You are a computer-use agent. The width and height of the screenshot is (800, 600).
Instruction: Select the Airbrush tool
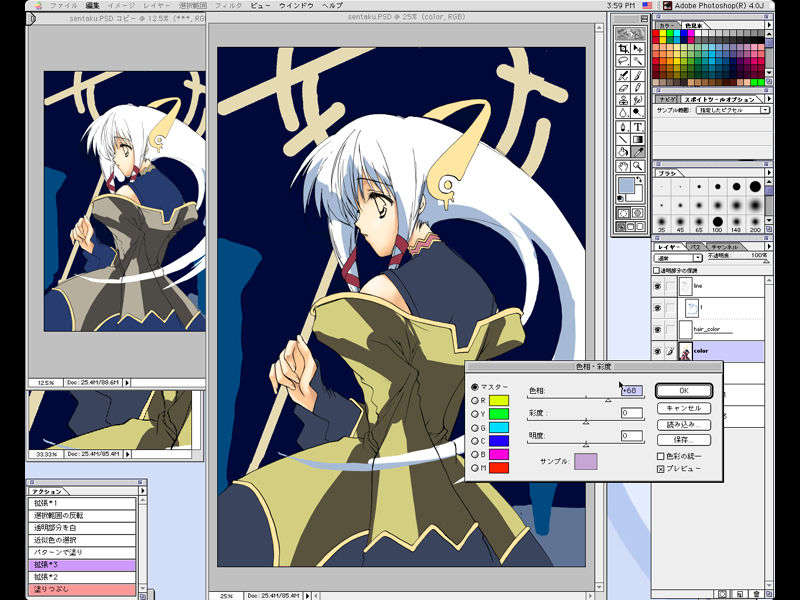tap(623, 76)
